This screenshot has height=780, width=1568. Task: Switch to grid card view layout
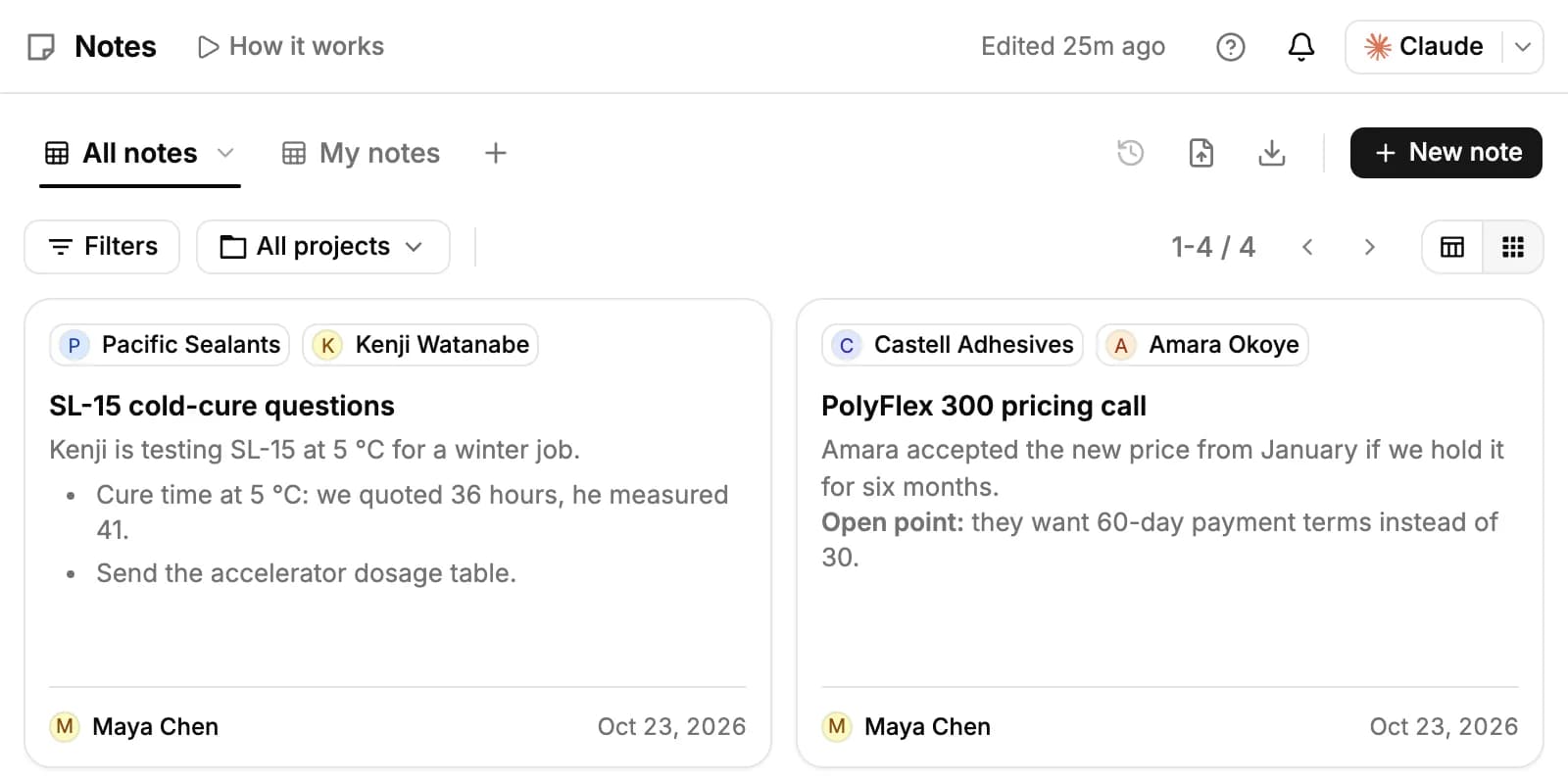[1513, 247]
